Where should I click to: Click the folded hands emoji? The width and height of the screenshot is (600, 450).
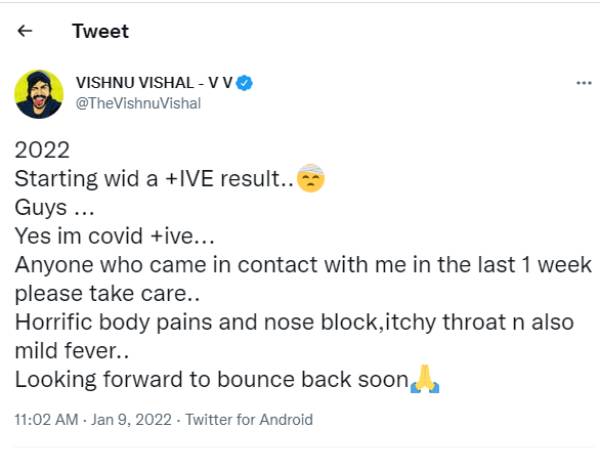coord(425,379)
